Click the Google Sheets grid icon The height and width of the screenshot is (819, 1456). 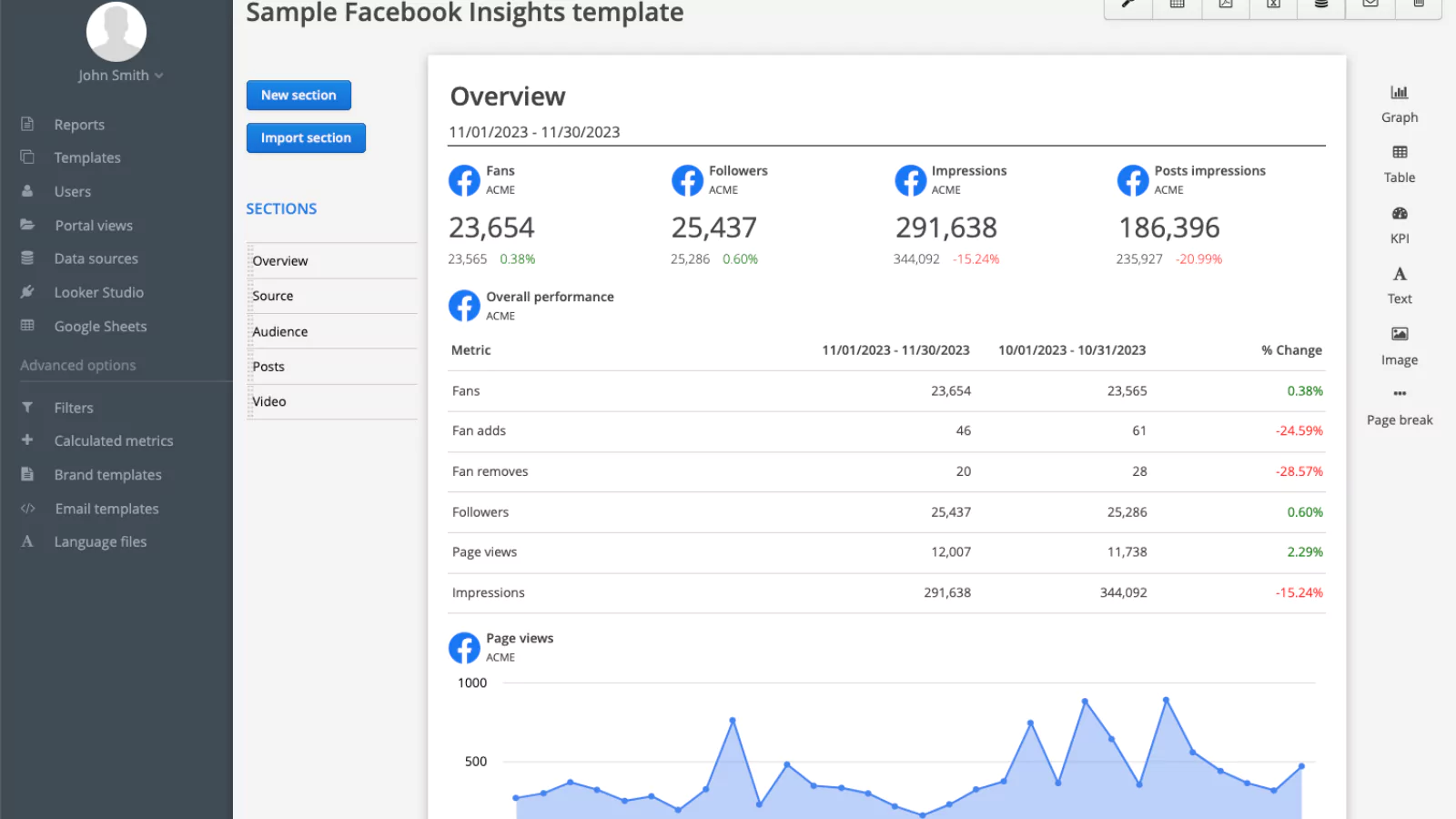27,326
